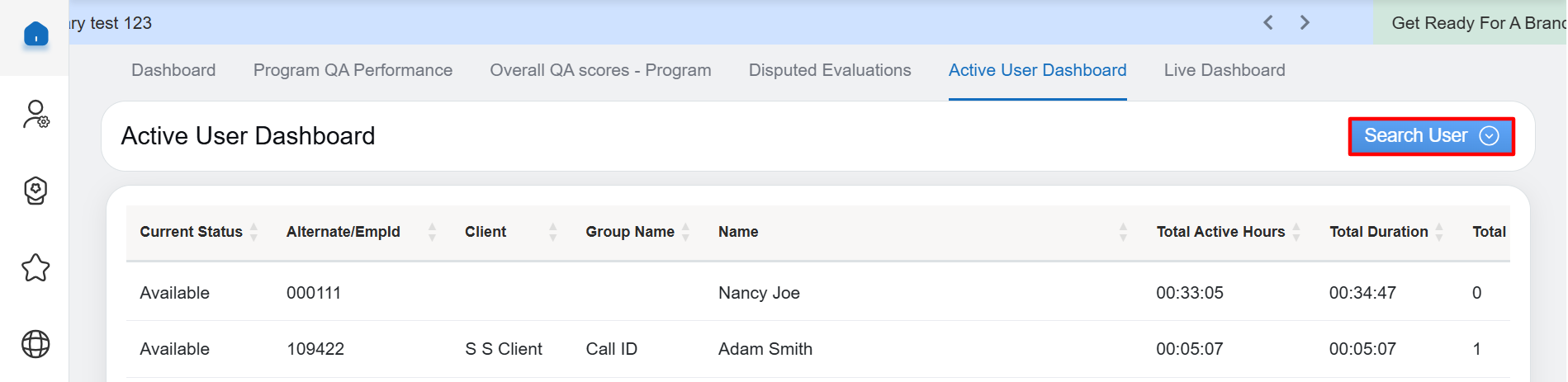
Task: Expand the Search User dropdown button
Action: point(1430,136)
